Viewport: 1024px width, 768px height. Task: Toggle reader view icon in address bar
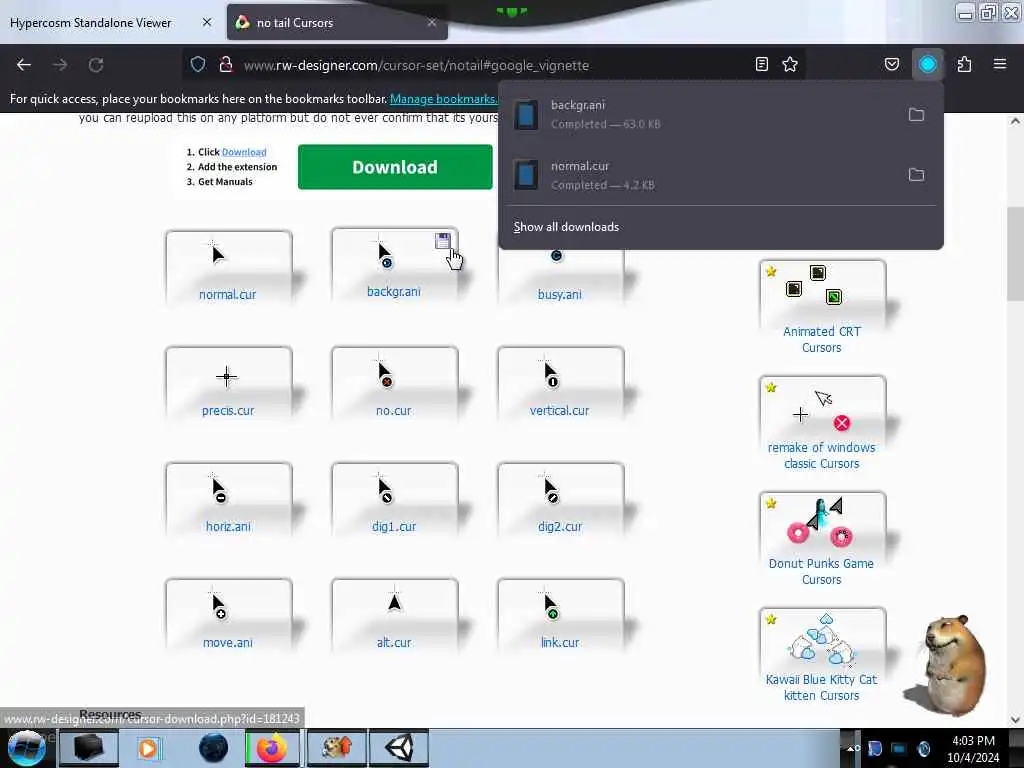[x=761, y=64]
